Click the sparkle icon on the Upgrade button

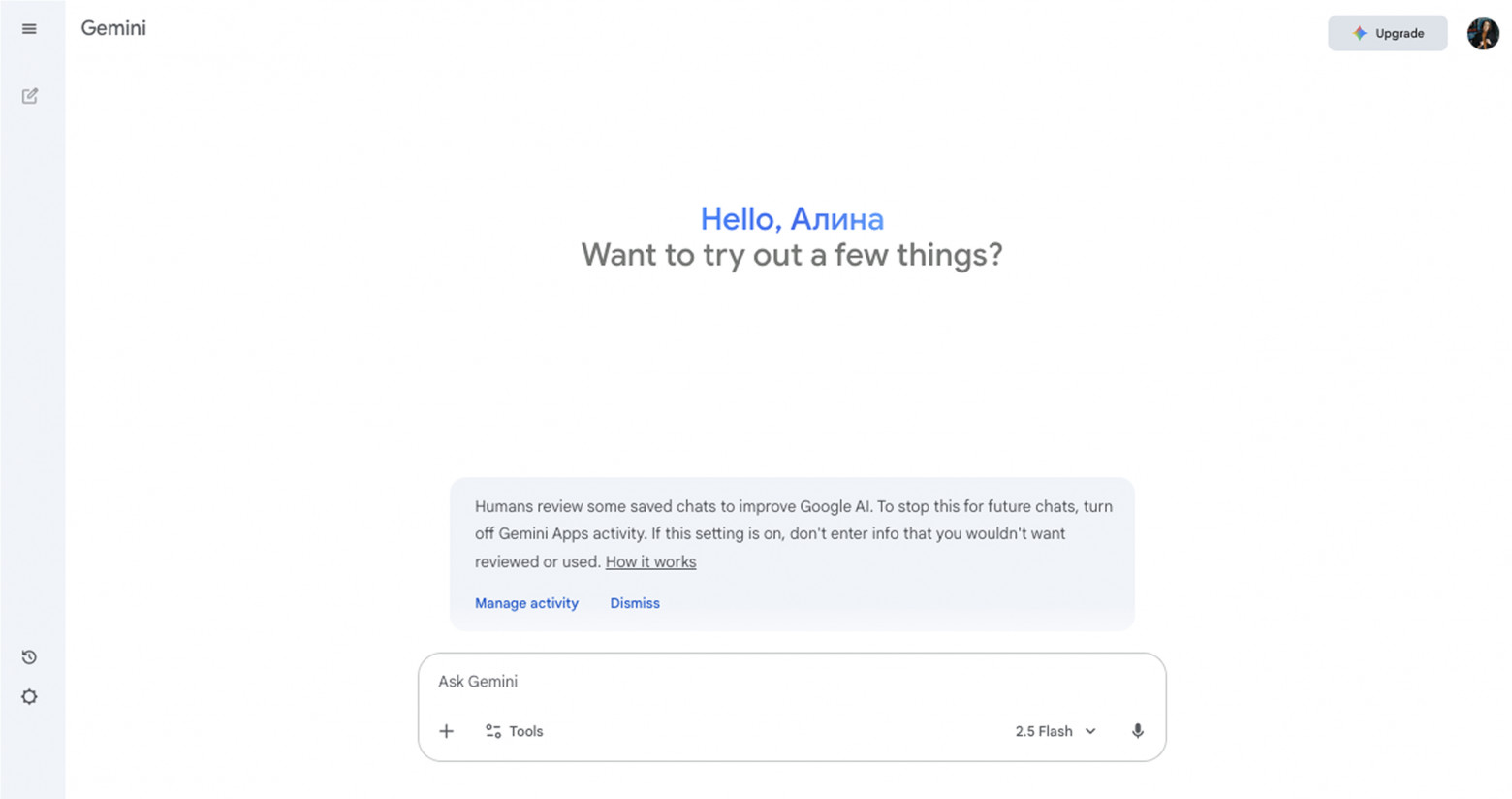pyautogui.click(x=1360, y=33)
